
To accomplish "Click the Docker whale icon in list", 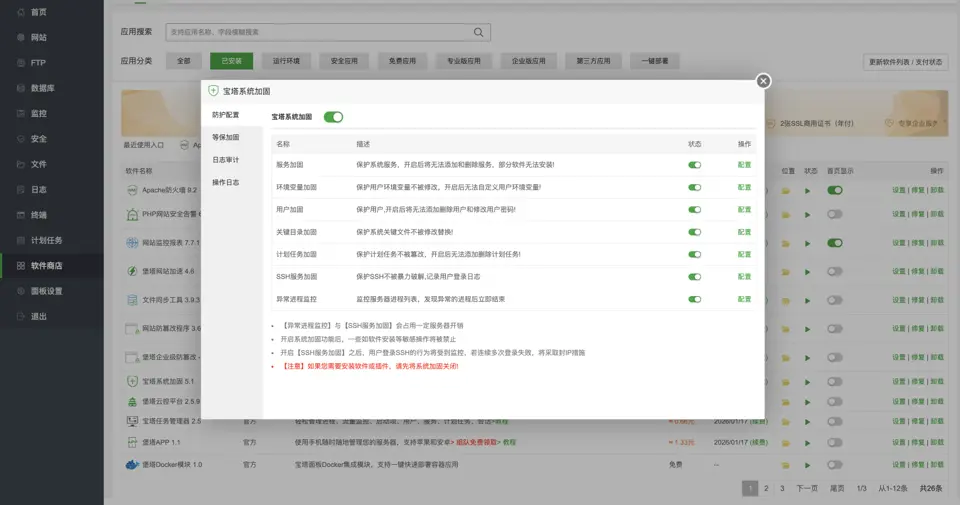I will tap(132, 465).
